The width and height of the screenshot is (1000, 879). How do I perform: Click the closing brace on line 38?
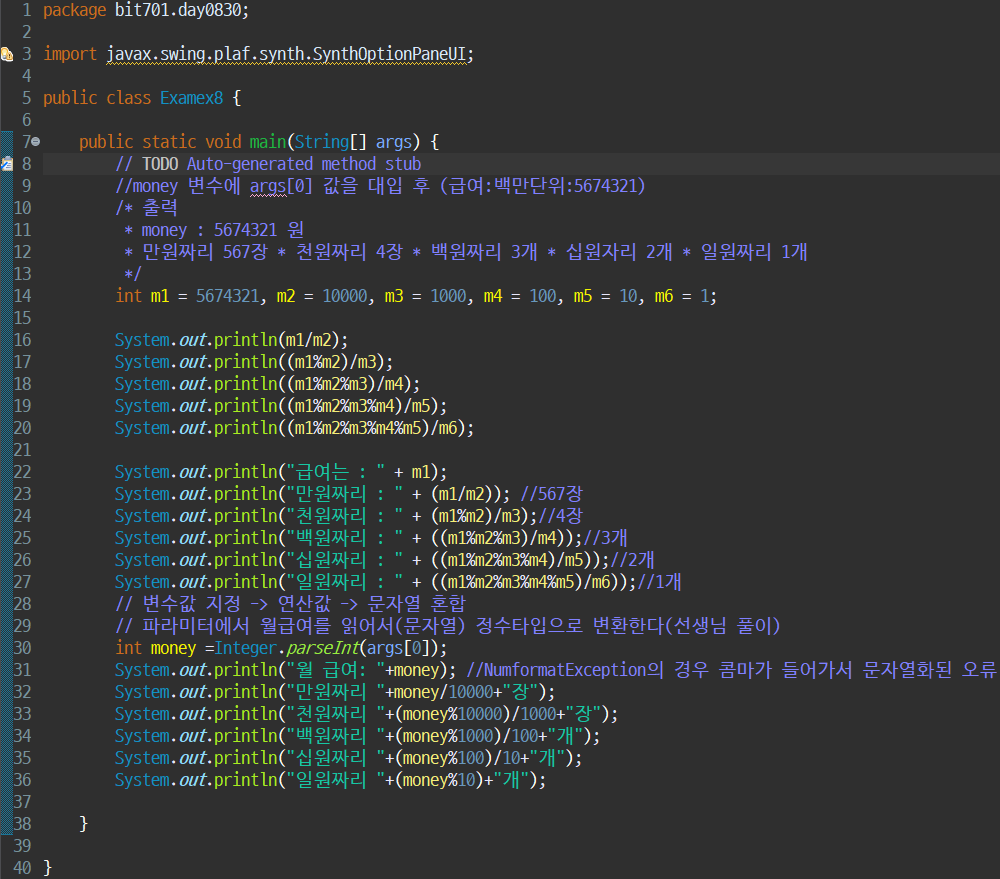pyautogui.click(x=84, y=824)
